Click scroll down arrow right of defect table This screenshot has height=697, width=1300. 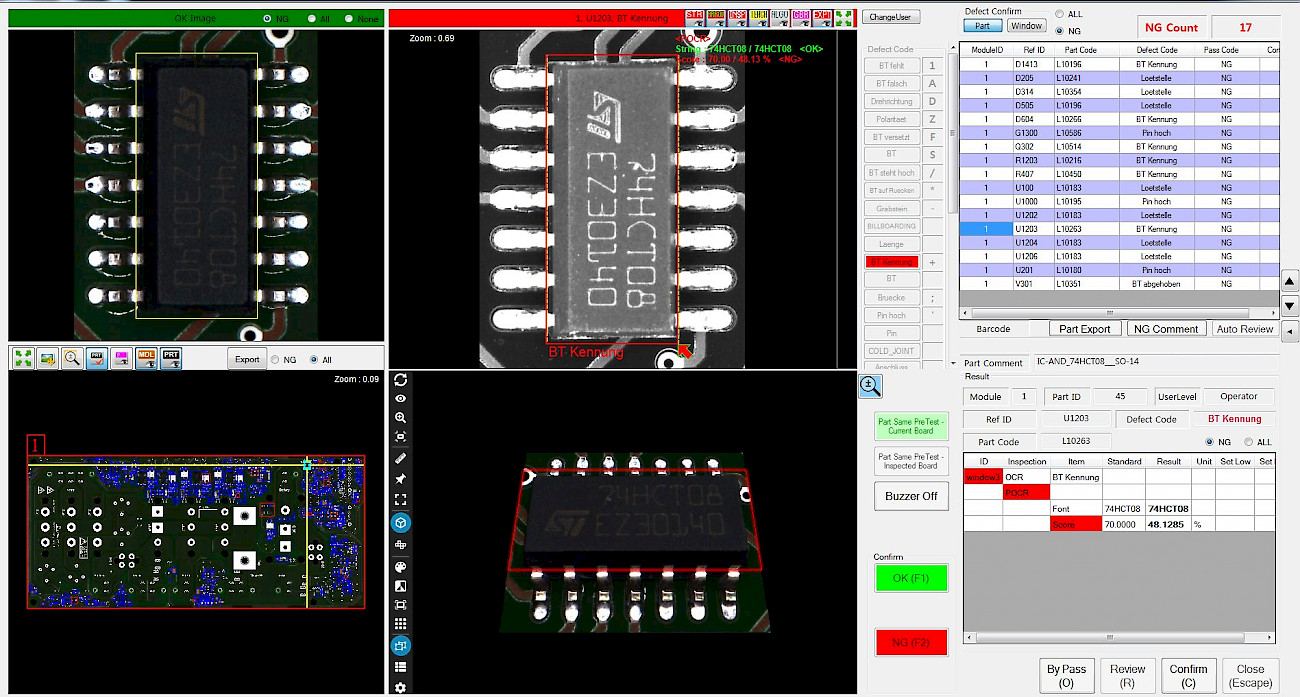[x=1290, y=305]
